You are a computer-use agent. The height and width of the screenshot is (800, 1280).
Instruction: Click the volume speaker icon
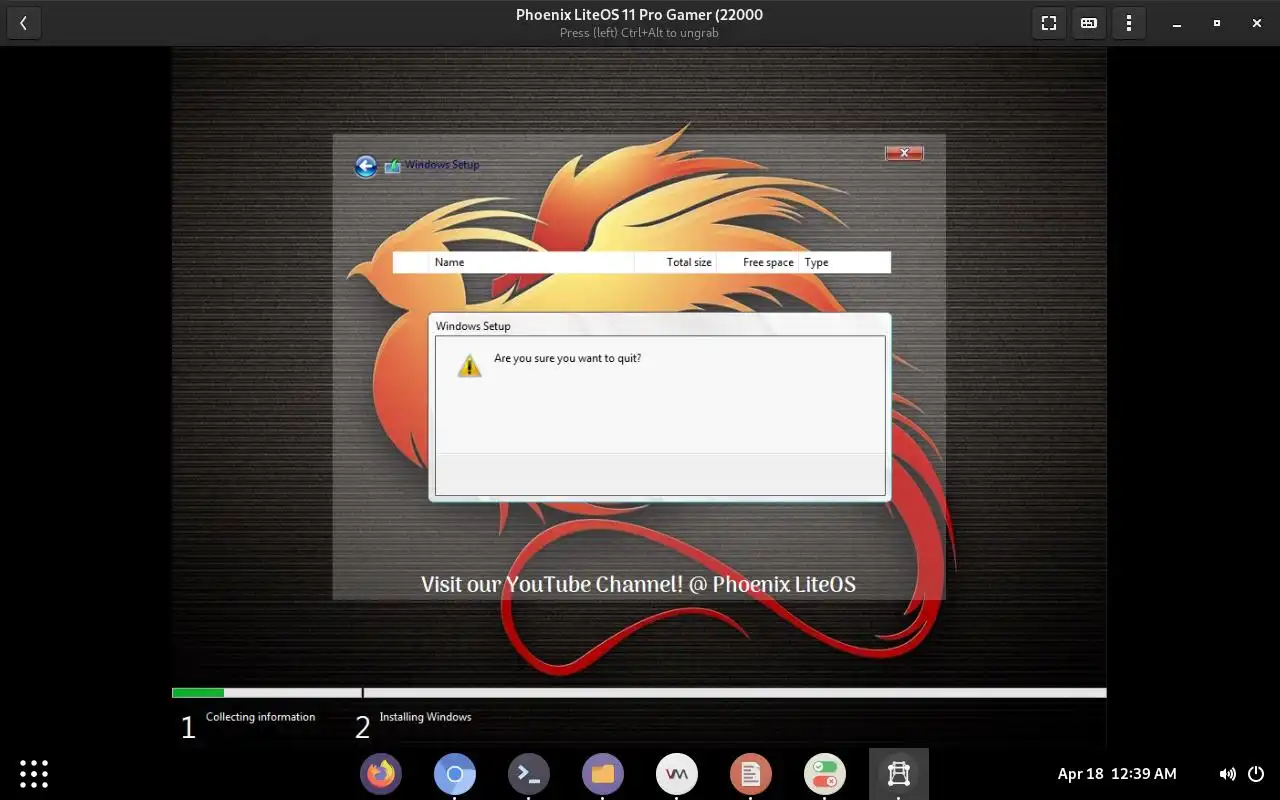pos(1227,774)
